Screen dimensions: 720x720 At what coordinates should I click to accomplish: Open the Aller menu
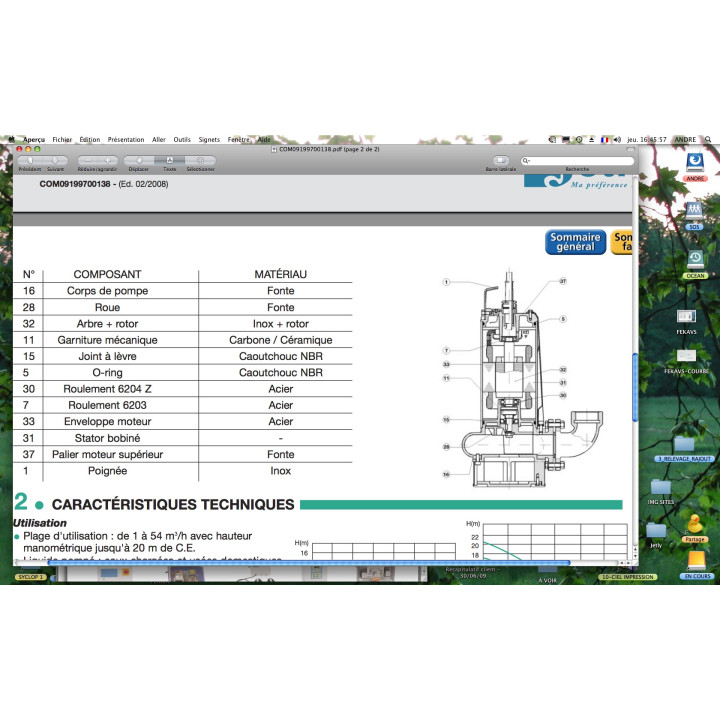(159, 140)
